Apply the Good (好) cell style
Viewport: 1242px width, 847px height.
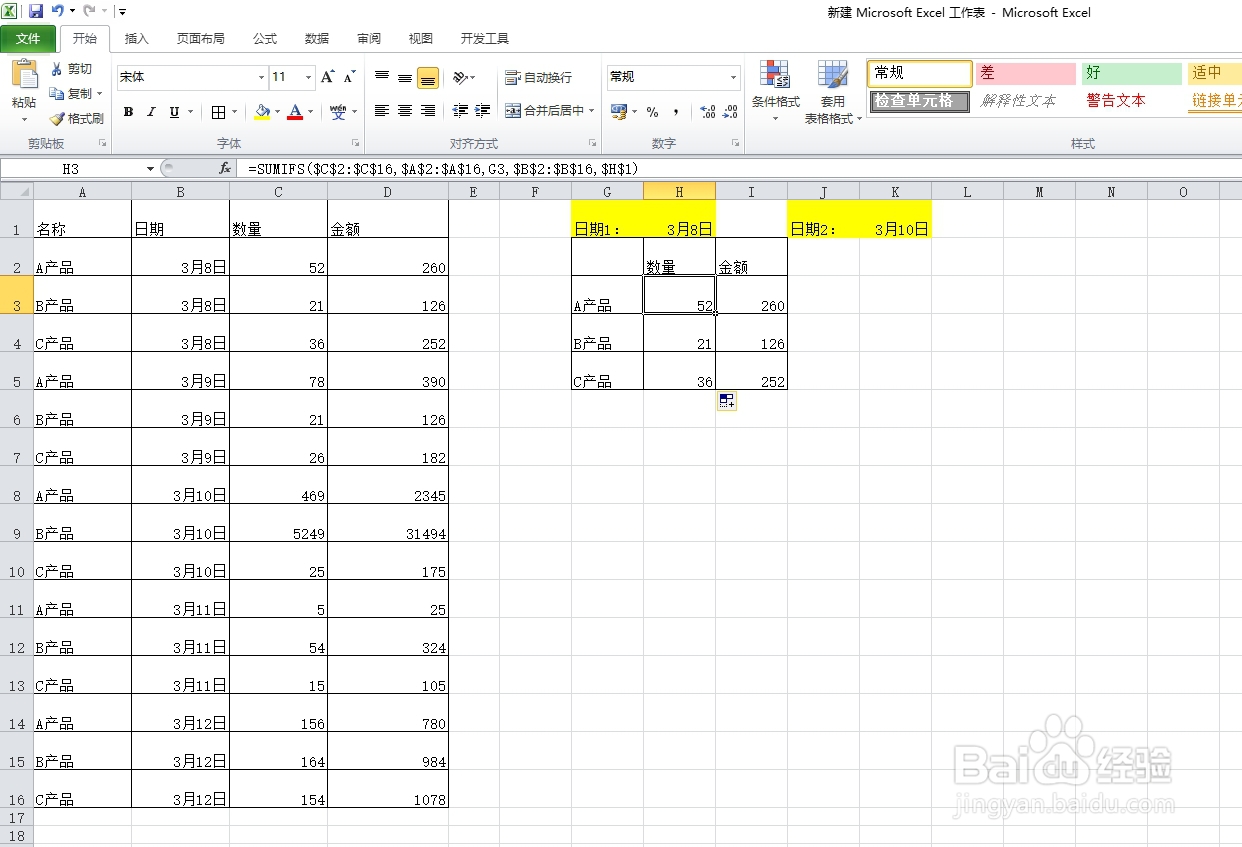click(x=1132, y=73)
